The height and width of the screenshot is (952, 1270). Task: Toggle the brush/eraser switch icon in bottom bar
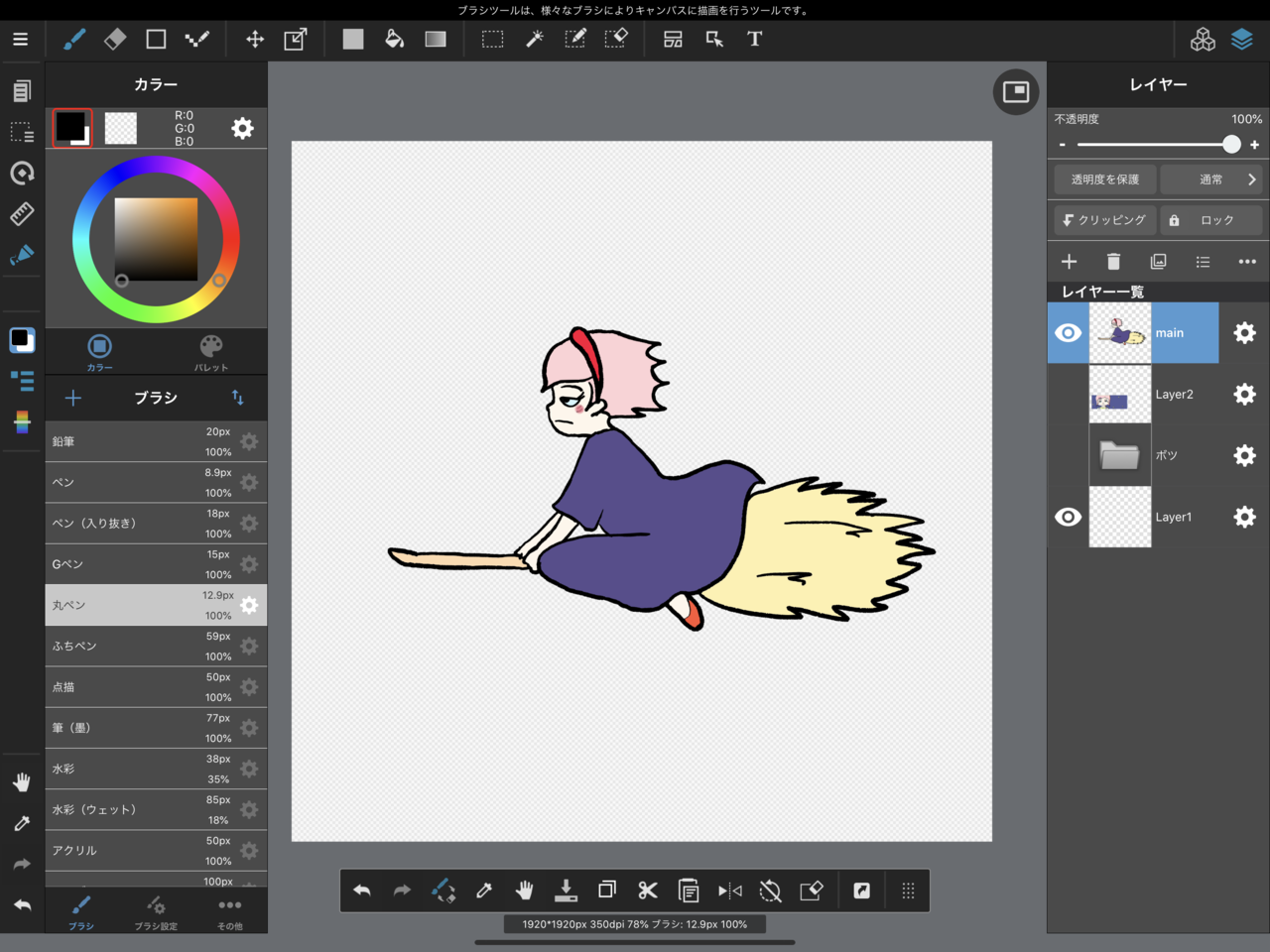tap(444, 891)
